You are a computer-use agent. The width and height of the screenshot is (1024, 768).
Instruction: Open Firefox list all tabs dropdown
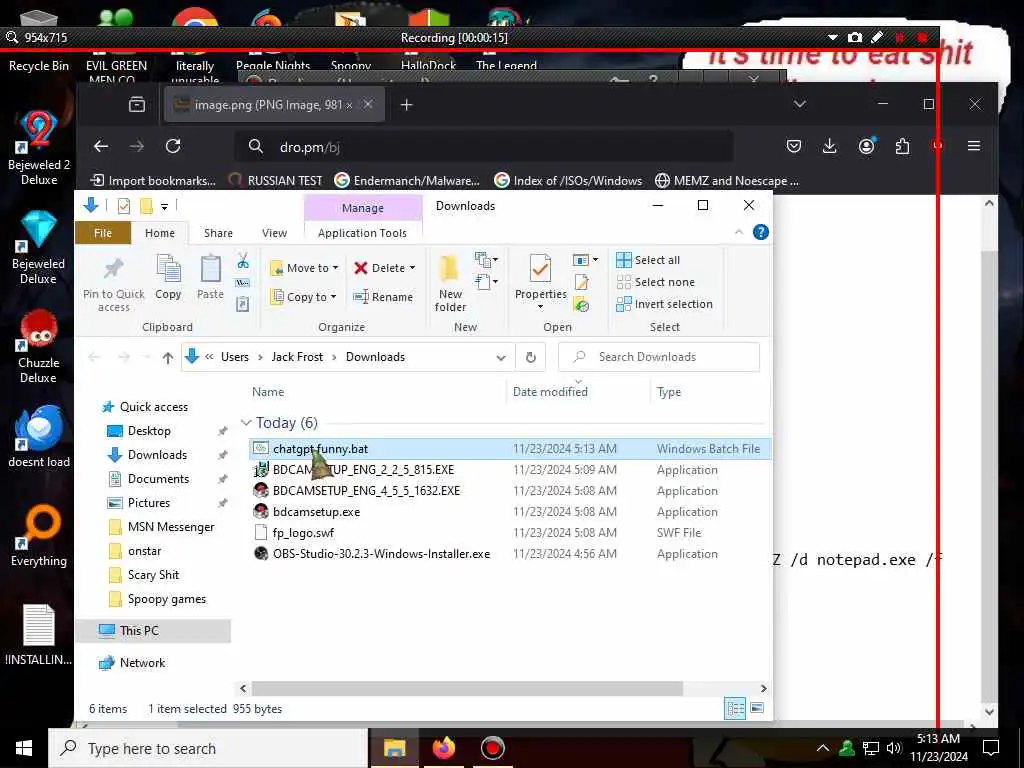coord(799,104)
